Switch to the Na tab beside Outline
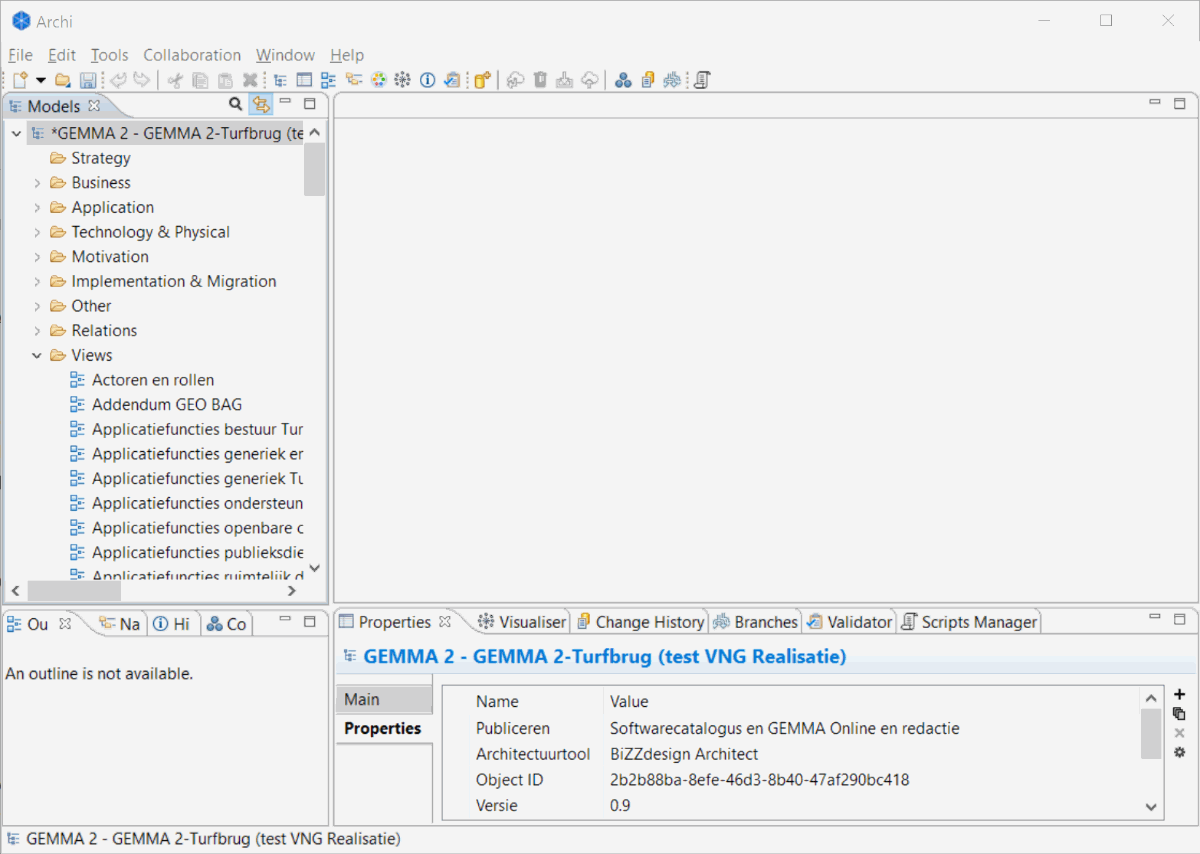The image size is (1200, 854). pyautogui.click(x=120, y=624)
